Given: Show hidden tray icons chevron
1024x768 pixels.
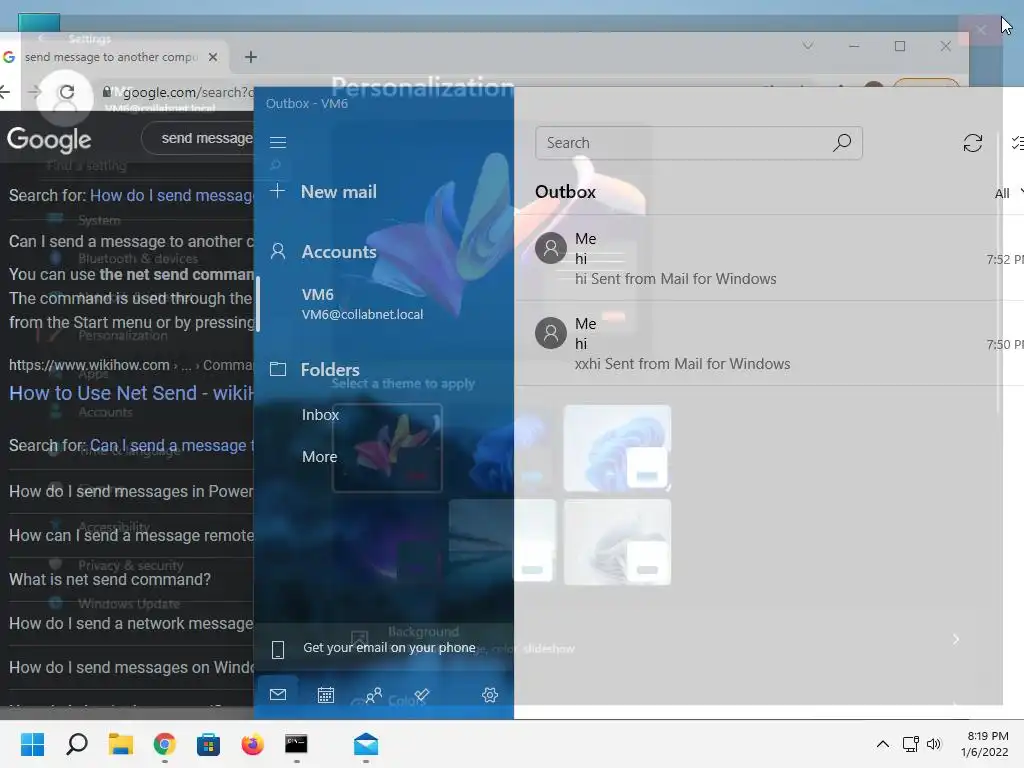Looking at the screenshot, I should point(882,744).
